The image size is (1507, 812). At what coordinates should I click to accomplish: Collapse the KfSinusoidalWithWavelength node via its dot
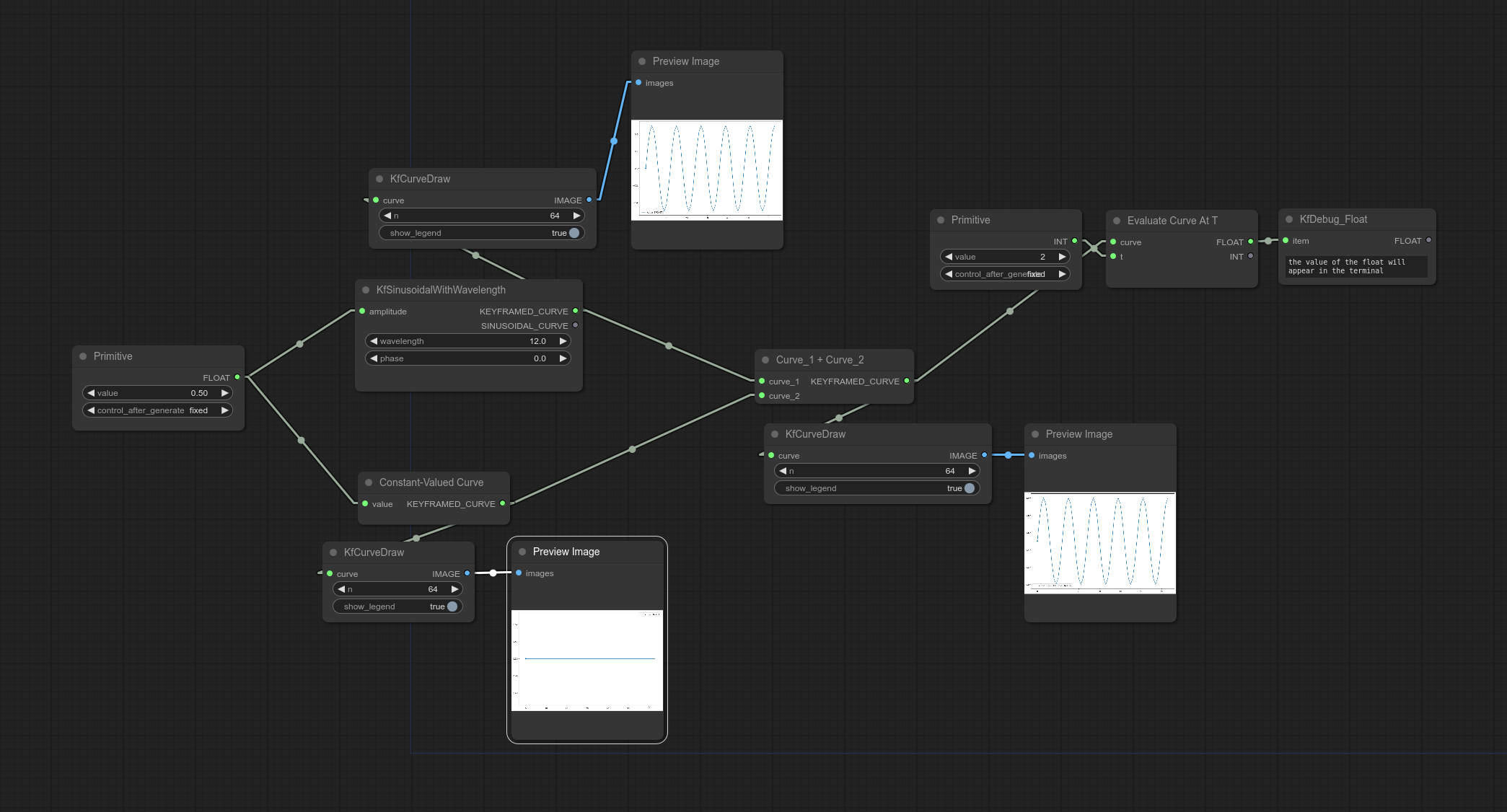[366, 290]
